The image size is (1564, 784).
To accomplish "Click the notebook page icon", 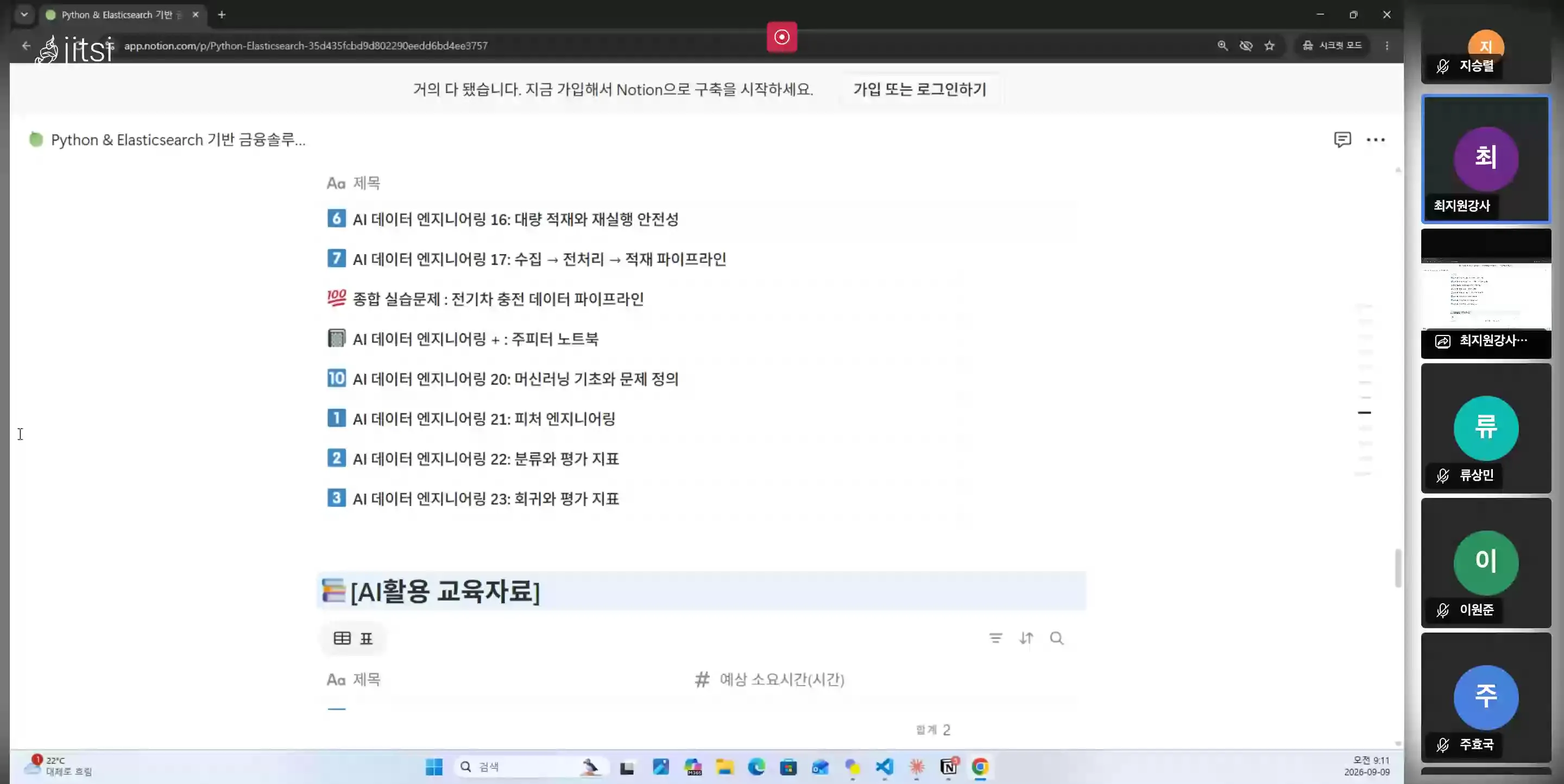I will coord(336,337).
